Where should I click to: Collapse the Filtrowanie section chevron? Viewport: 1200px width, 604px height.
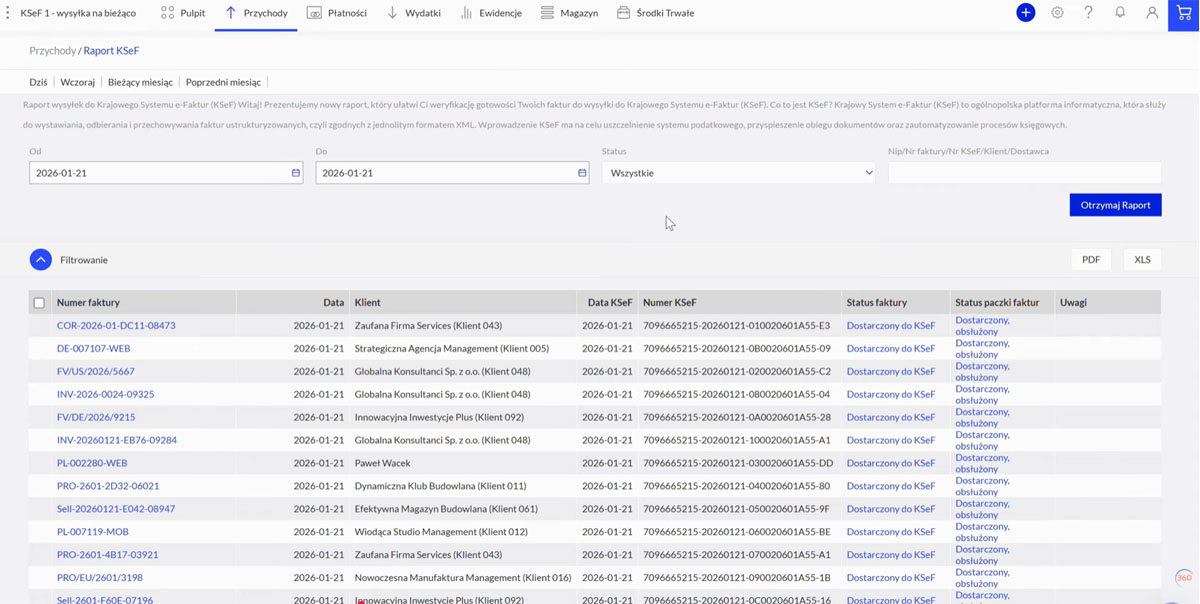tap(41, 260)
